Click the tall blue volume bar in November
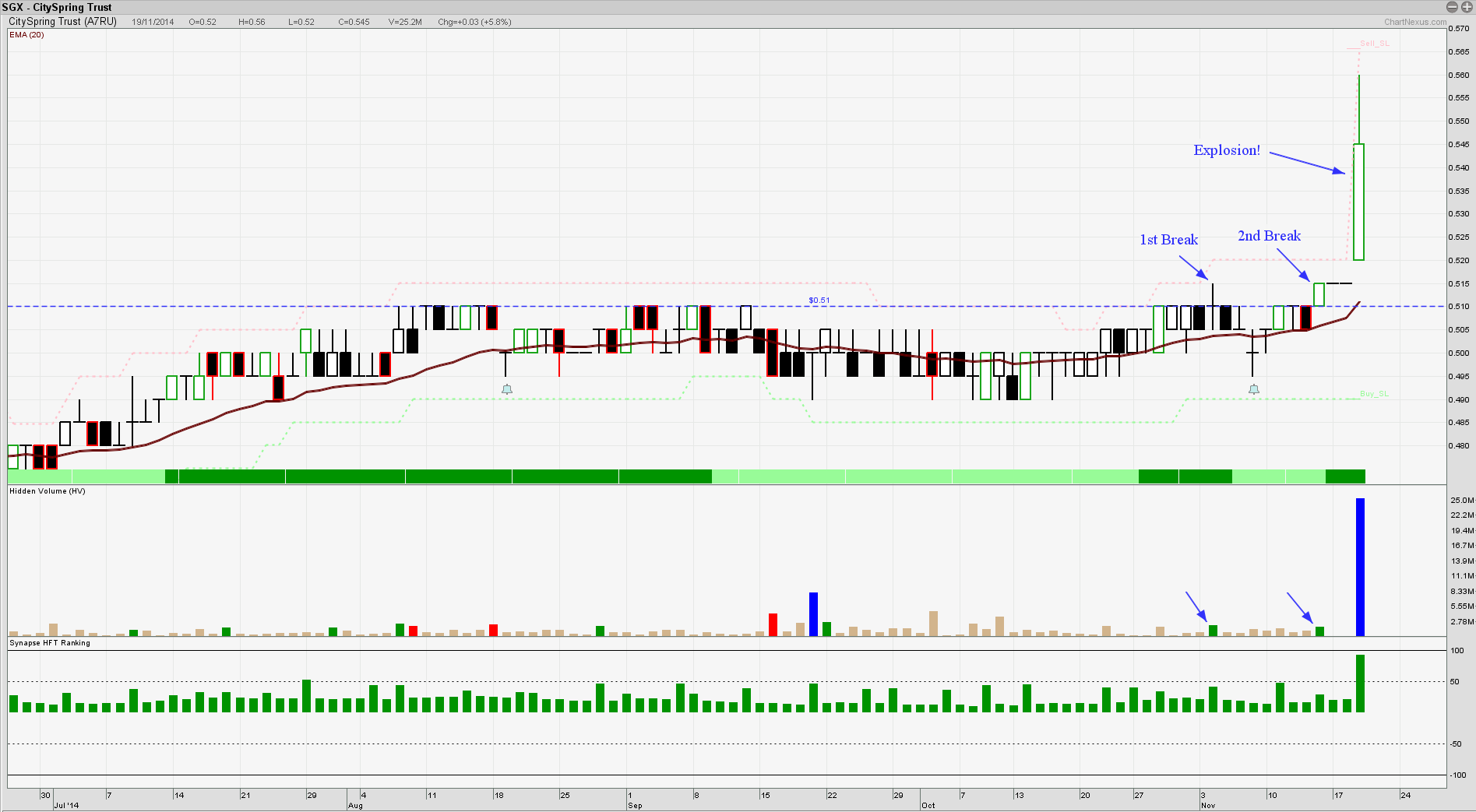The width and height of the screenshot is (1476, 812). (x=1360, y=567)
